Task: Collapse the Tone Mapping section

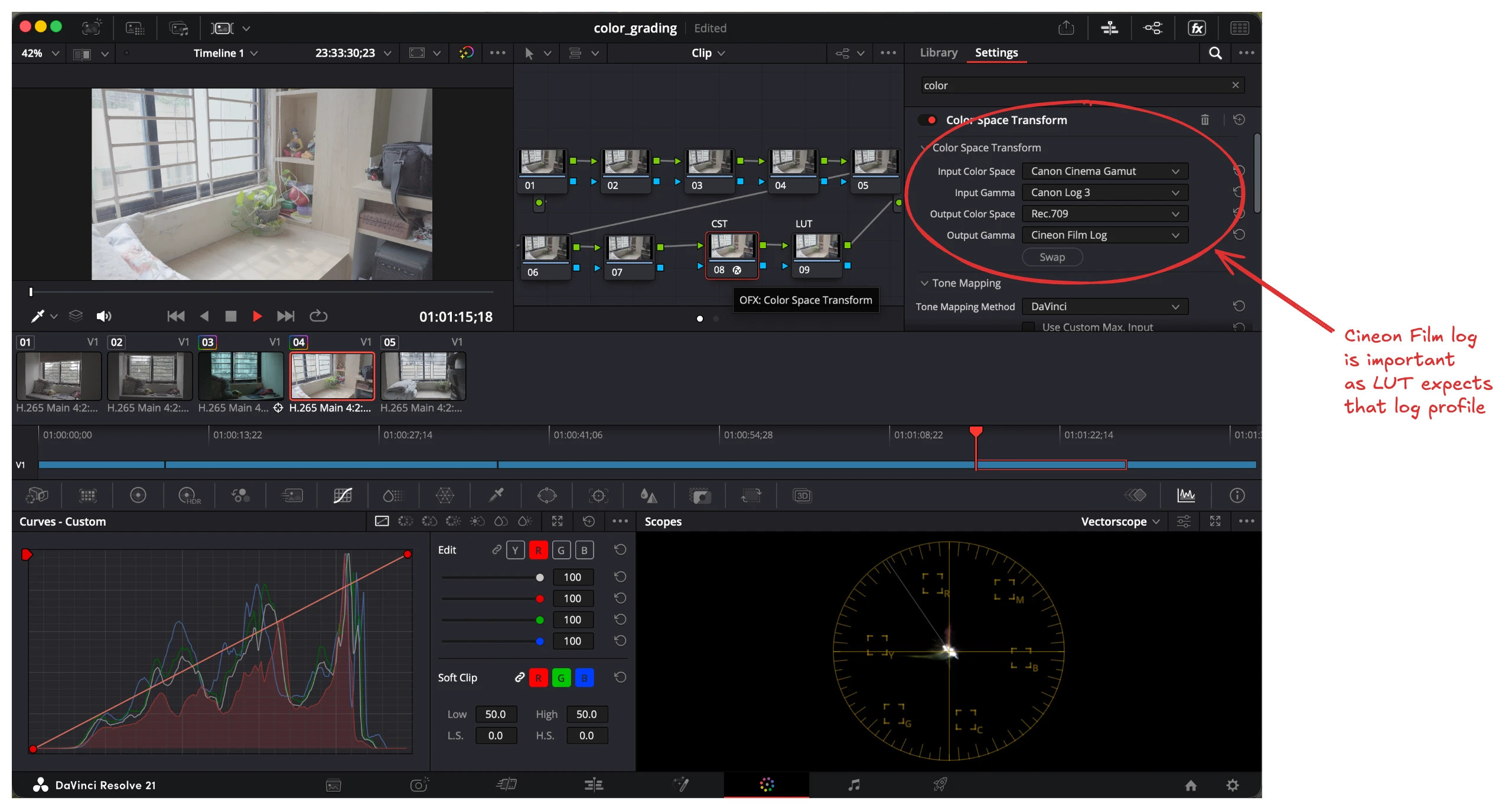Action: pos(924,283)
